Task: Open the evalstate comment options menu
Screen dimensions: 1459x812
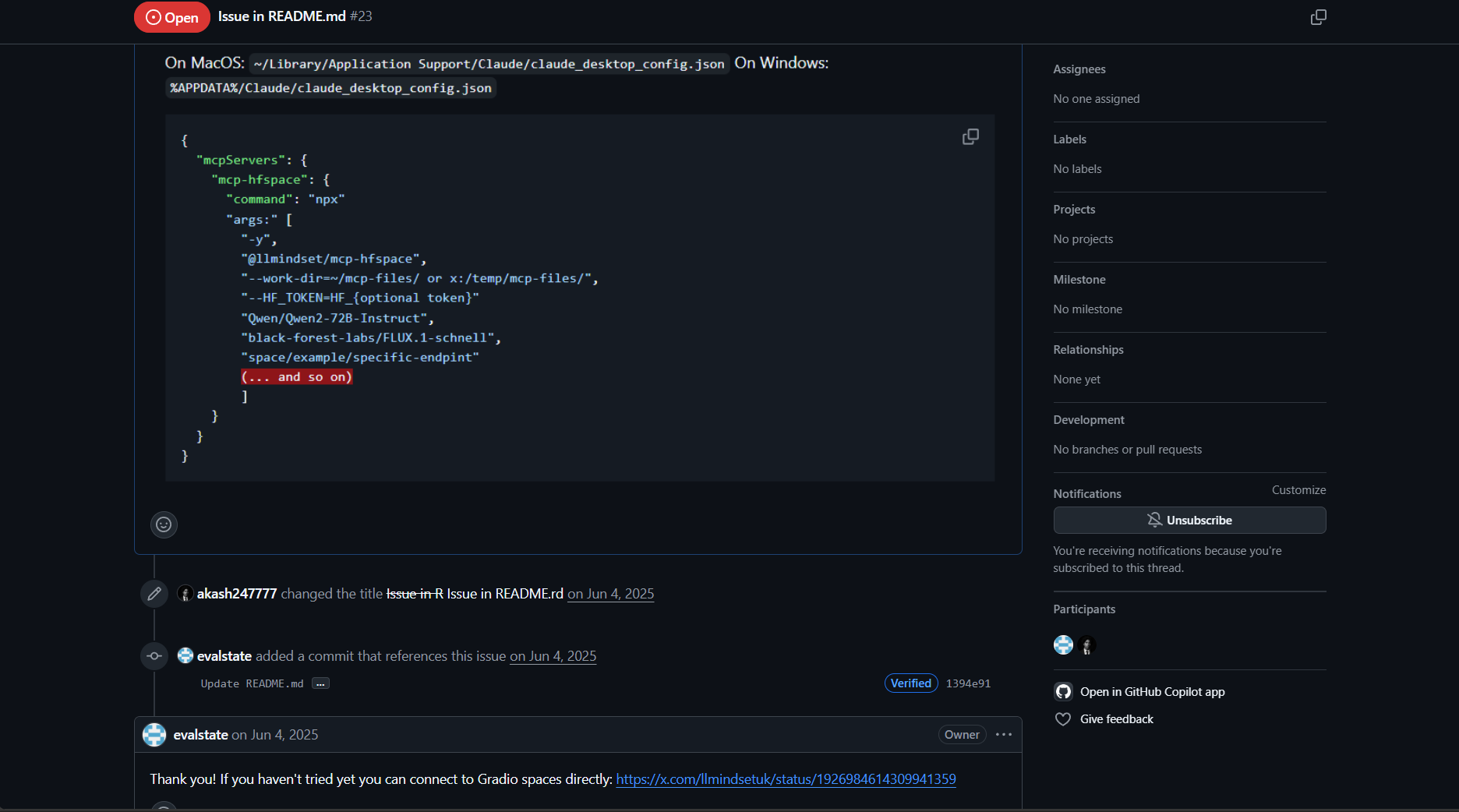Action: (1004, 735)
